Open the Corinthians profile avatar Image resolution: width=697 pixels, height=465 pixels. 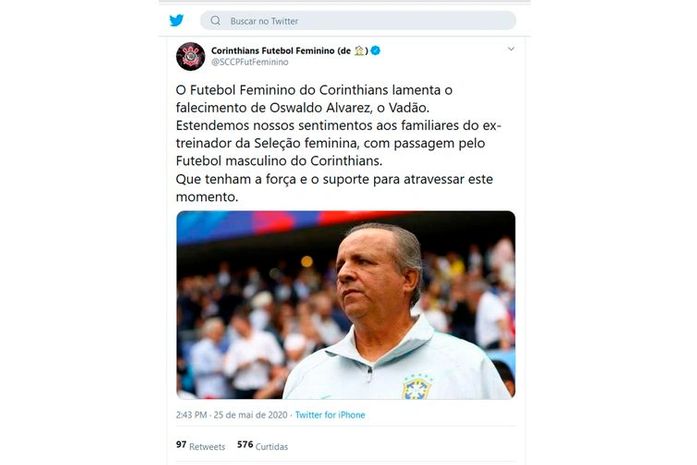[191, 56]
